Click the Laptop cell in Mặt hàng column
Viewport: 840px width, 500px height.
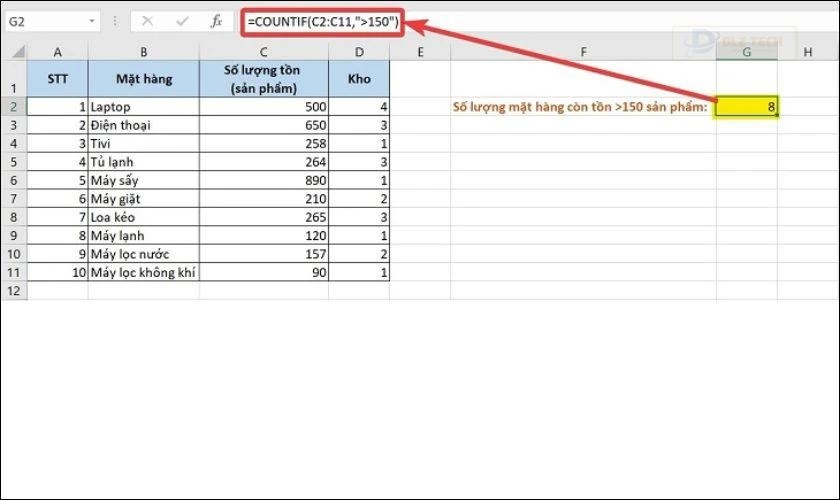143,105
